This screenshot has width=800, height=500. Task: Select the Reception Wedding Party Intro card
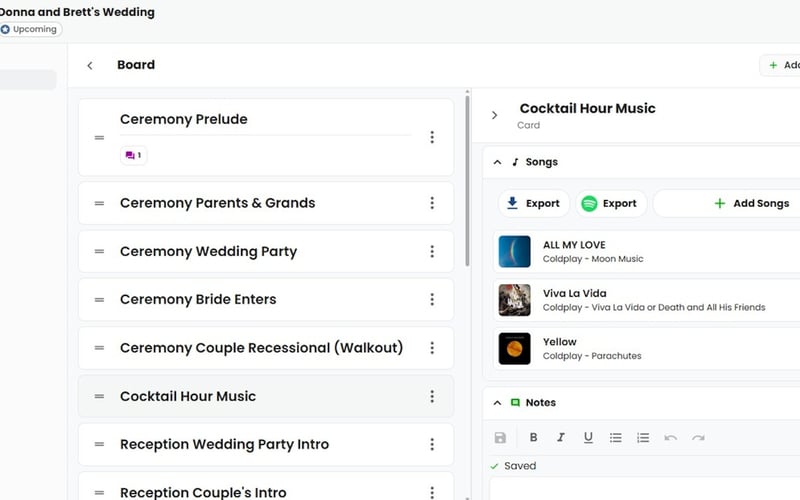[266, 444]
